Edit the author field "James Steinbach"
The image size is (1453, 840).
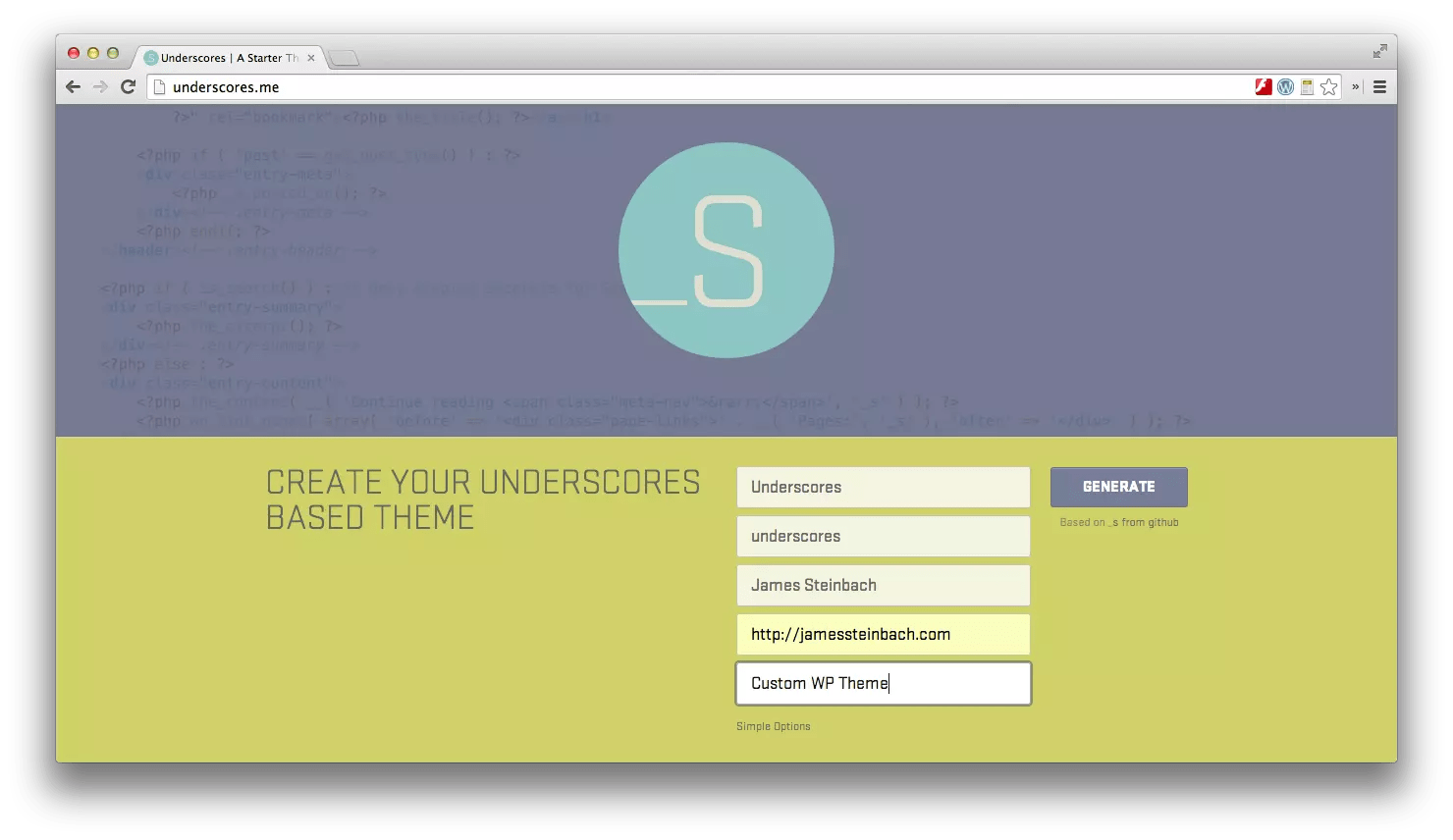coord(884,586)
